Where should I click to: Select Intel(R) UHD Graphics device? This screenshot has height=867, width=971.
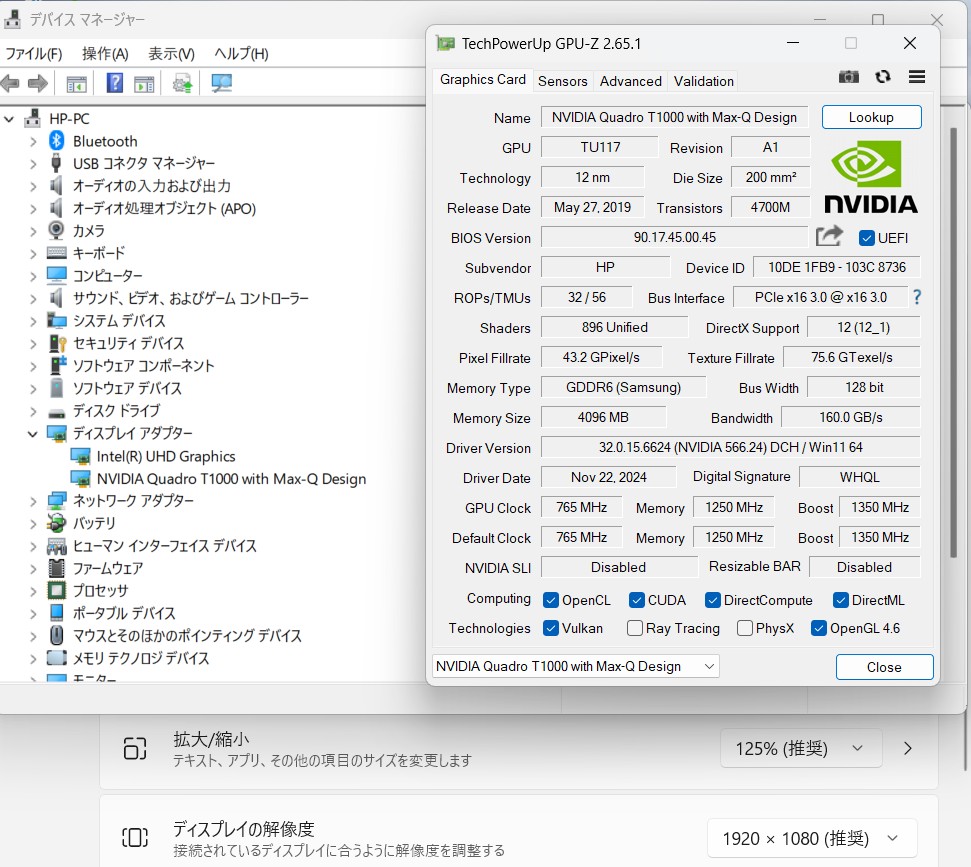[x=166, y=456]
